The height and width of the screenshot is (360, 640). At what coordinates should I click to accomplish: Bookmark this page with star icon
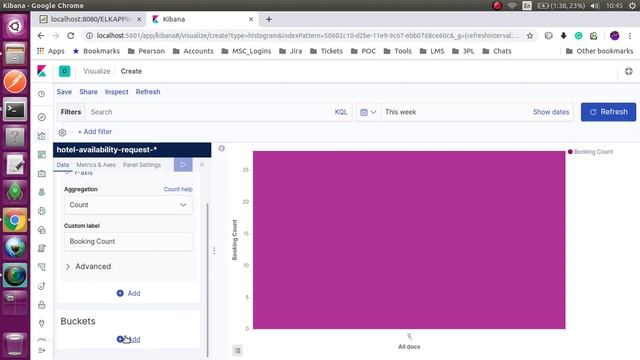tap(530, 36)
